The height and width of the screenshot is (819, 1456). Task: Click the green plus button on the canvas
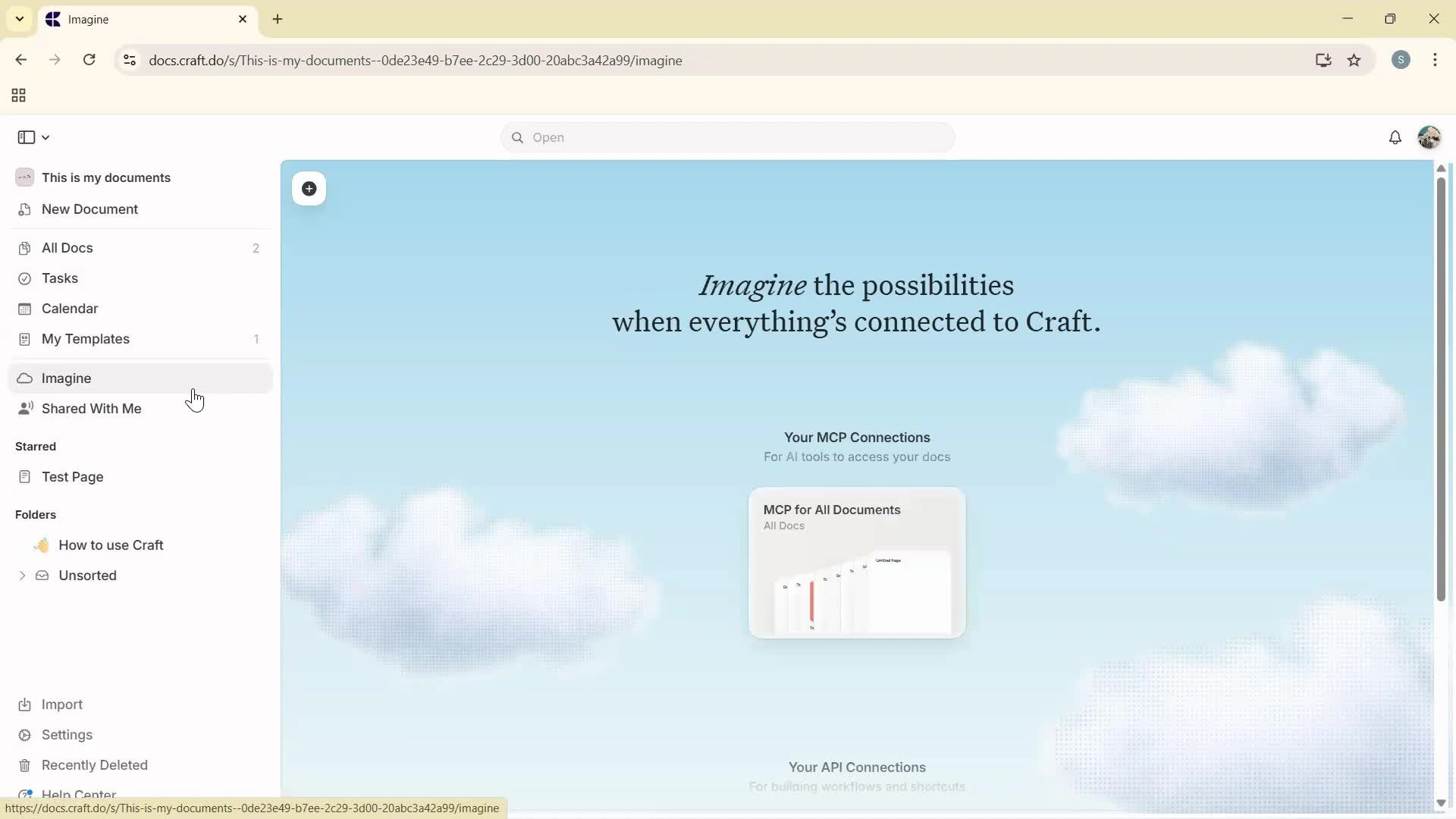(309, 189)
